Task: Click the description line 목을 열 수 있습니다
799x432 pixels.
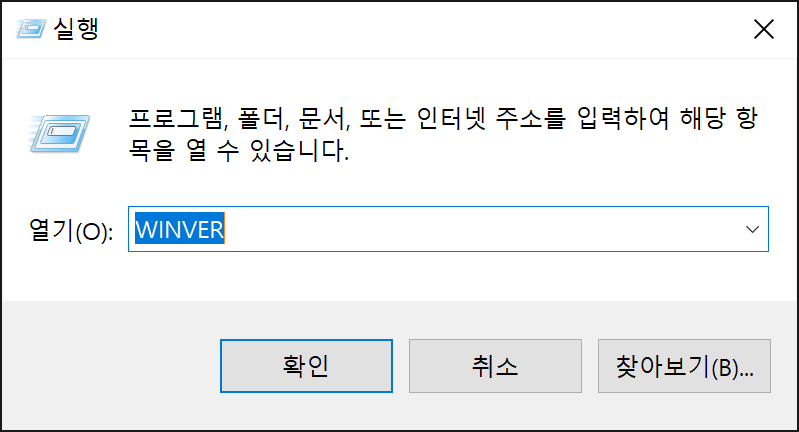Action: (x=238, y=151)
